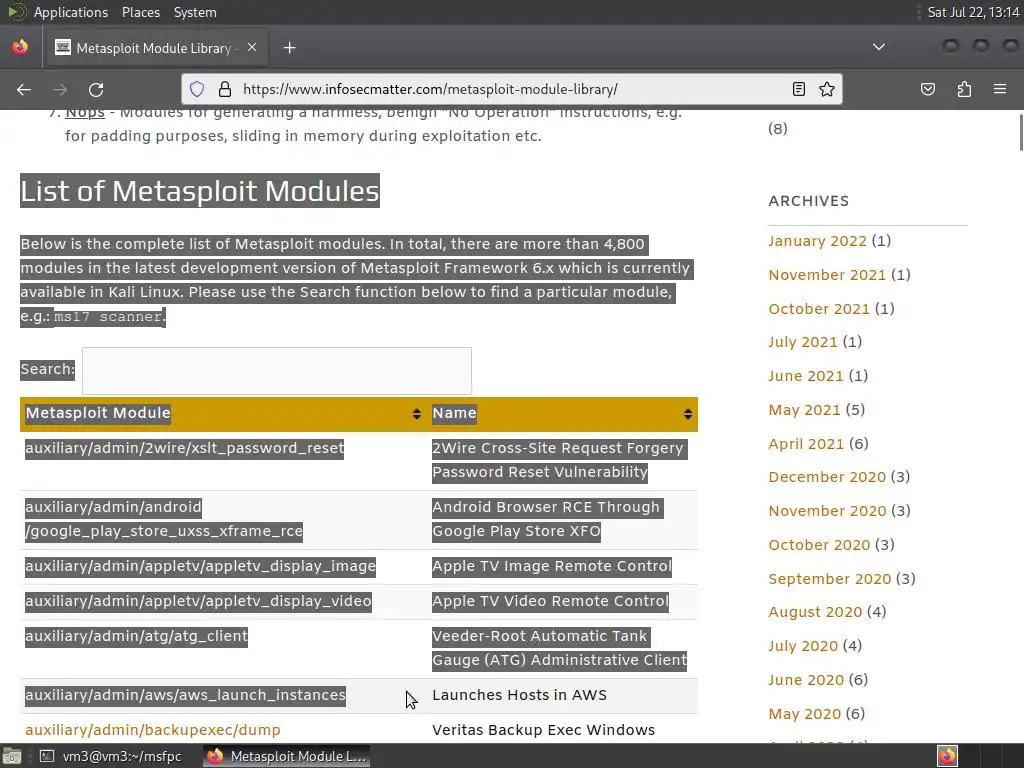
Task: Focus the module Search input field
Action: click(277, 370)
